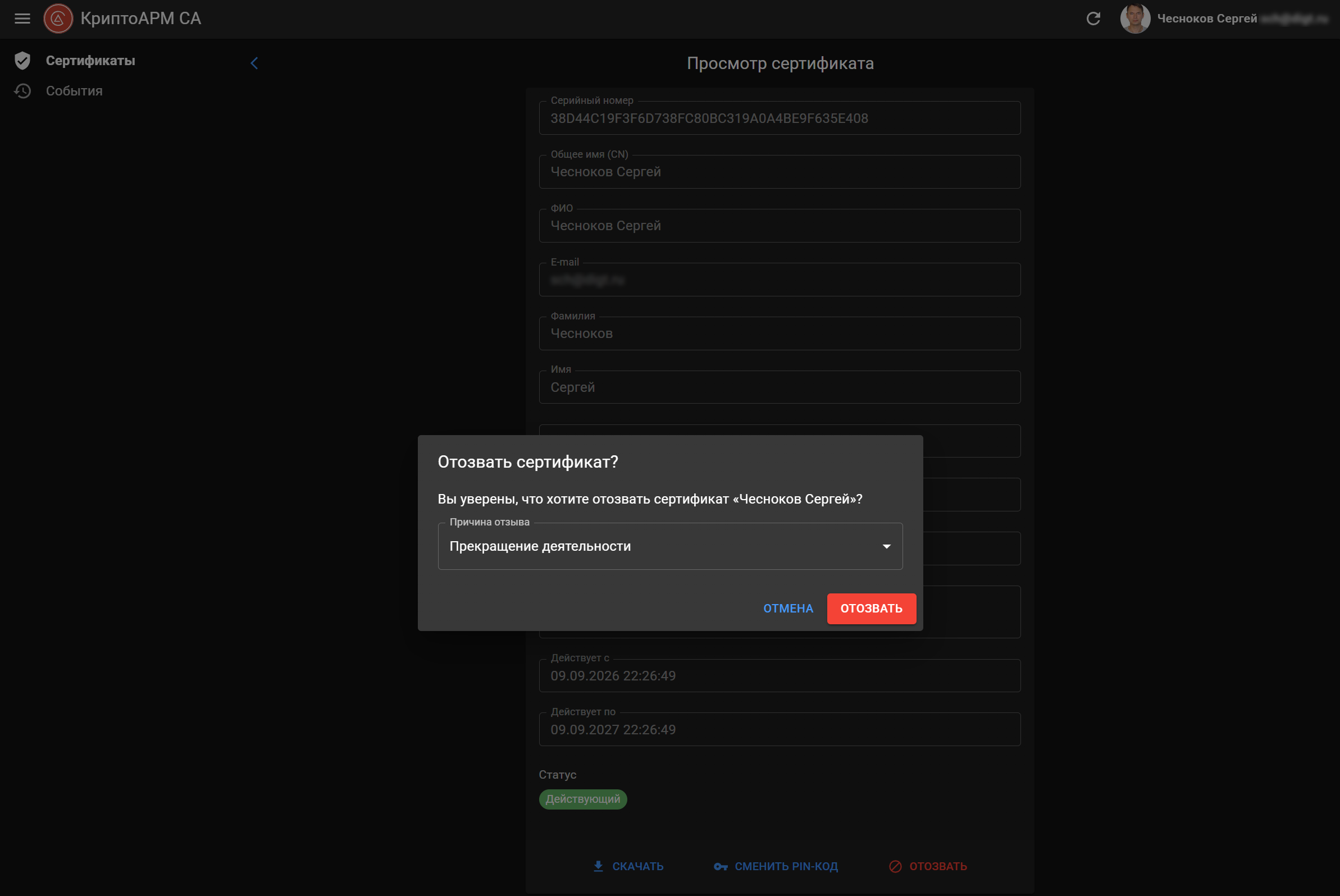Click the Фамилия field with Чесноков
Viewport: 1340px width, 896px height.
780,333
